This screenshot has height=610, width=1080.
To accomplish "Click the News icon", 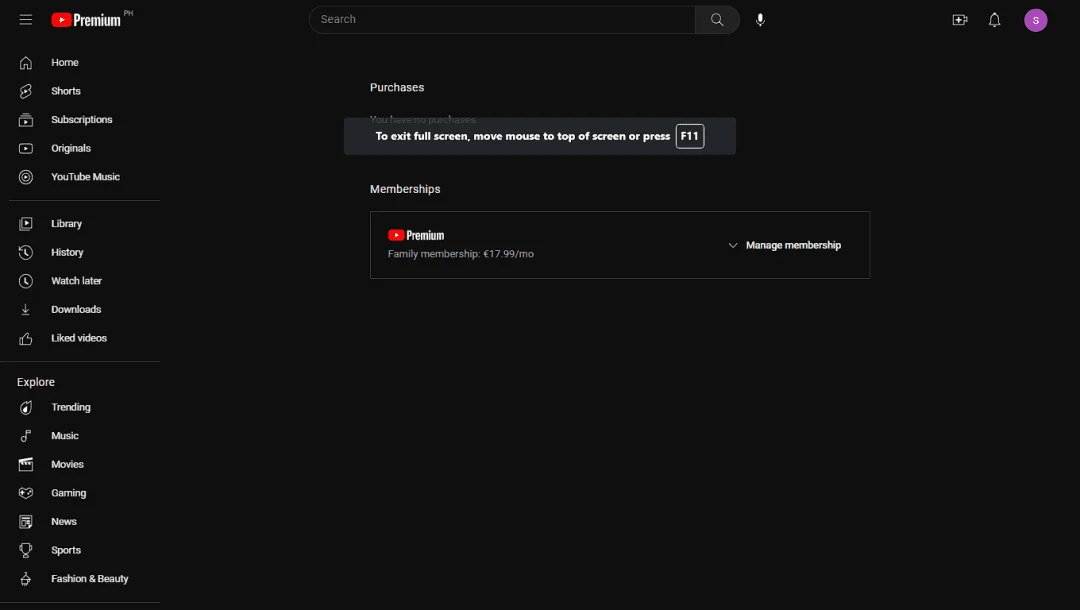I will (x=25, y=522).
